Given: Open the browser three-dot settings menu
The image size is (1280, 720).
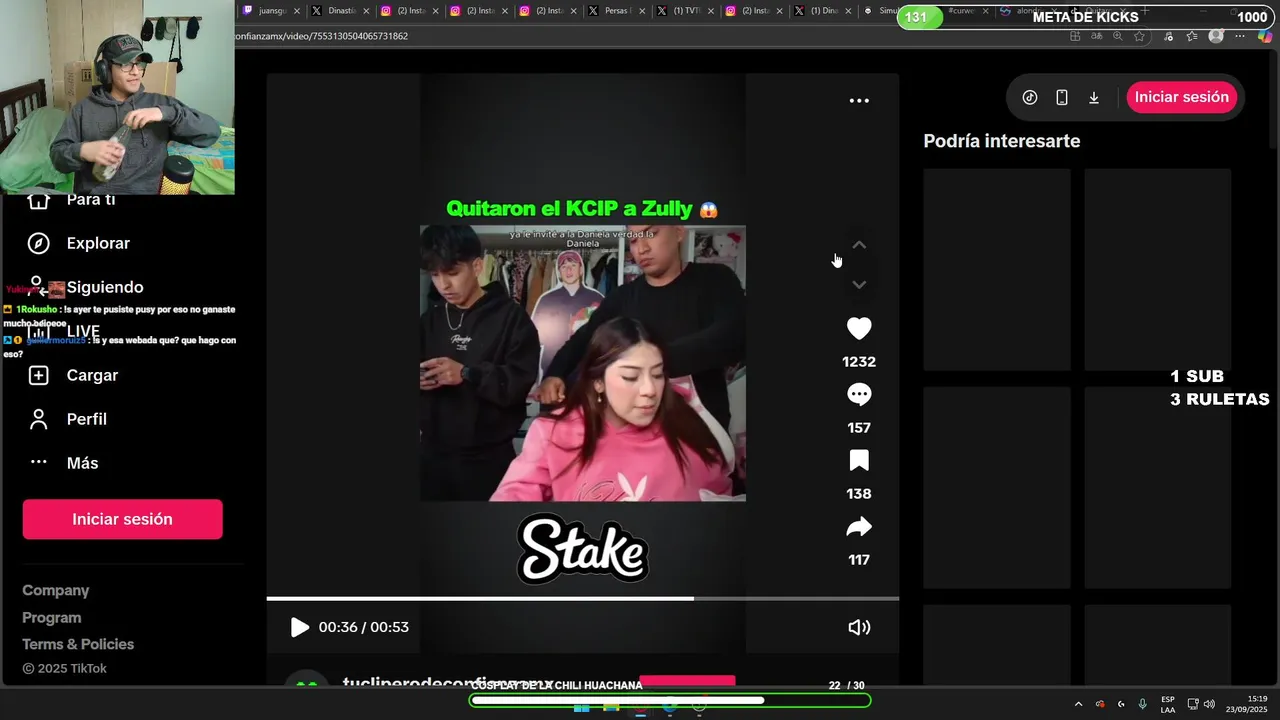Looking at the screenshot, I should pyautogui.click(x=1240, y=36).
